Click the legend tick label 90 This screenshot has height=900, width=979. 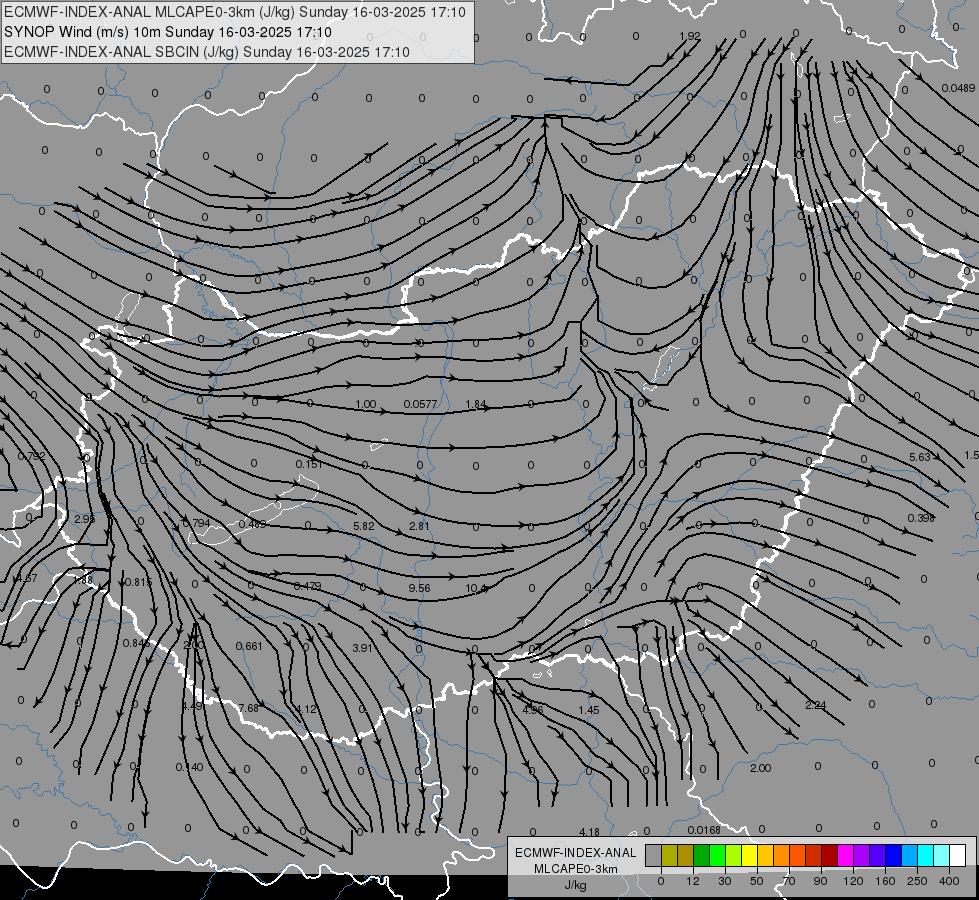tap(820, 881)
